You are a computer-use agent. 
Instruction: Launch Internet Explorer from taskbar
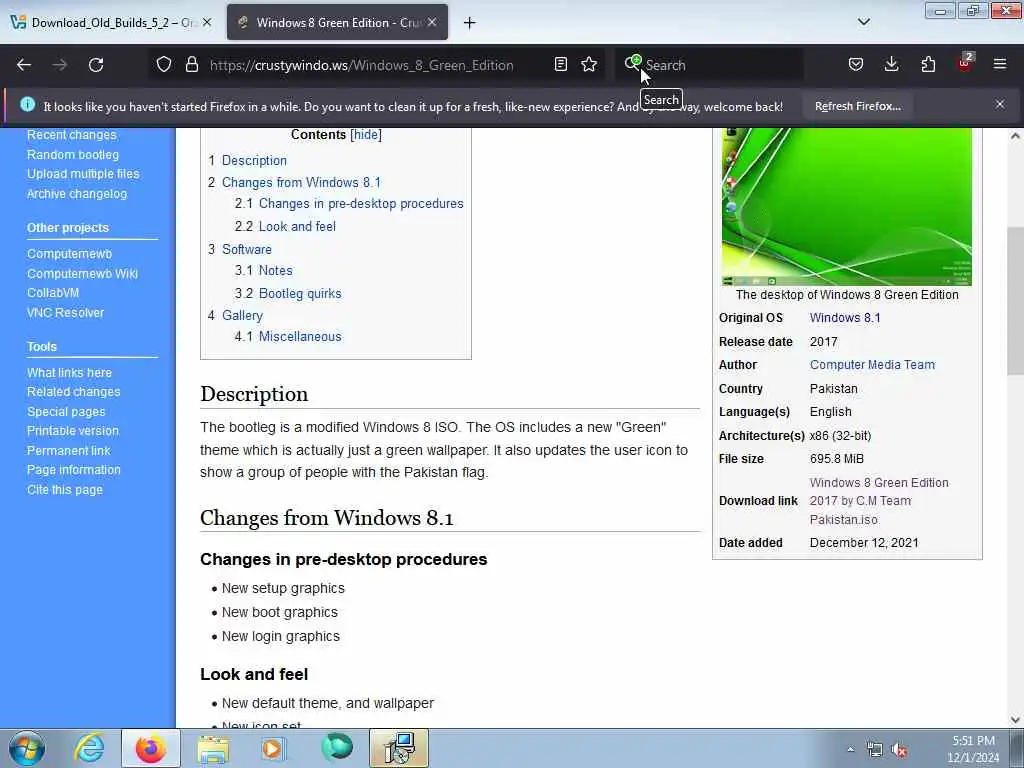[89, 749]
